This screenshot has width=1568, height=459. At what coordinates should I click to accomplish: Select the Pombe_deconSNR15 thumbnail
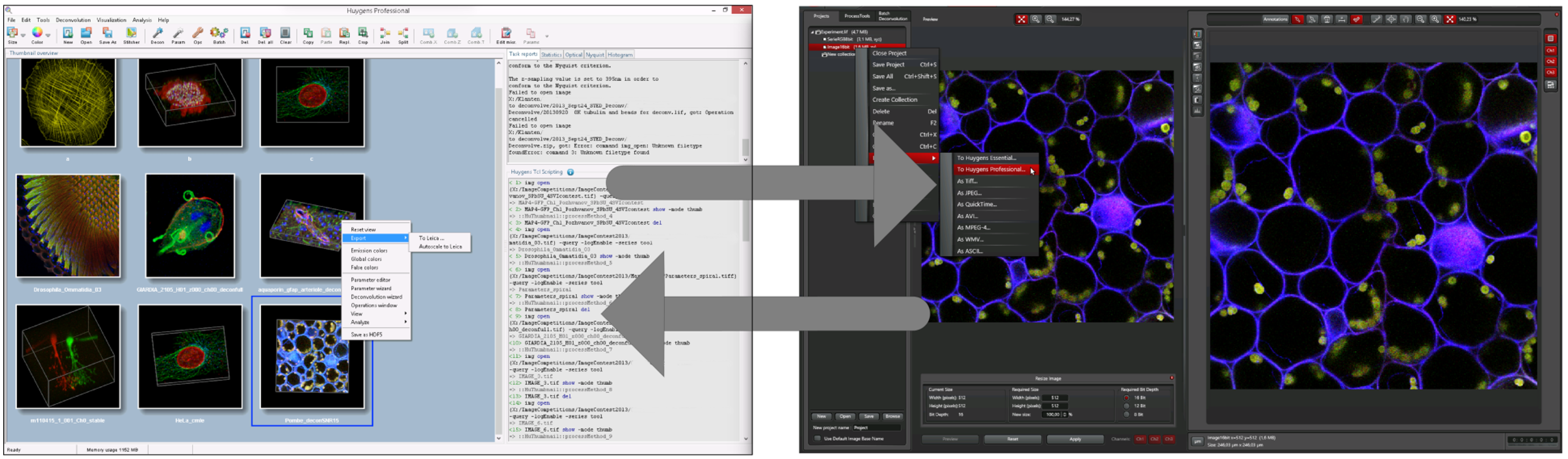(x=312, y=356)
